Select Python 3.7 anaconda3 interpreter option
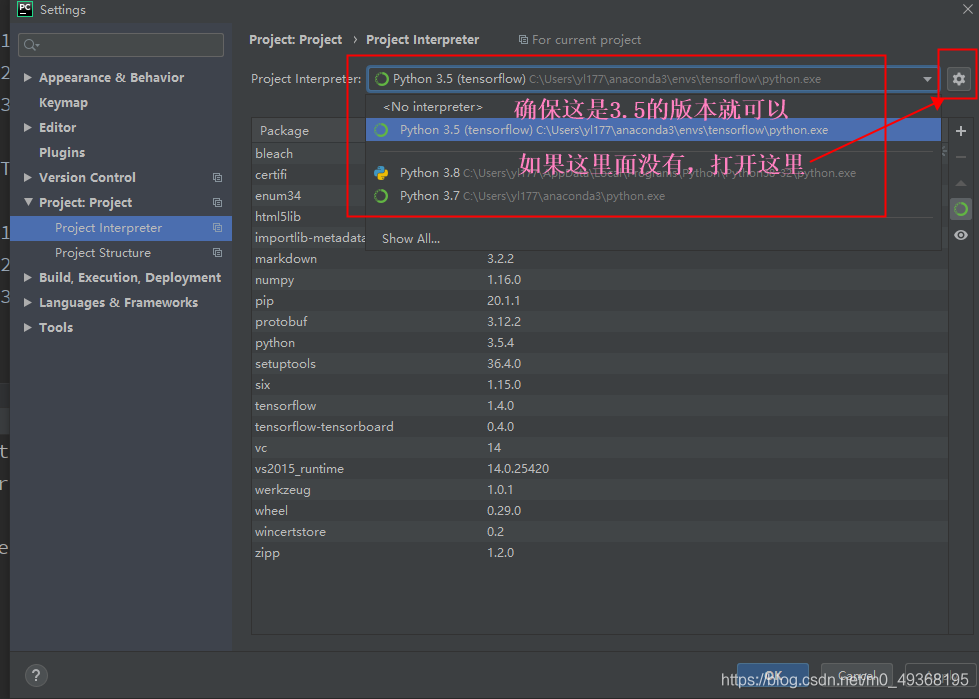This screenshot has width=979, height=699. click(x=653, y=196)
